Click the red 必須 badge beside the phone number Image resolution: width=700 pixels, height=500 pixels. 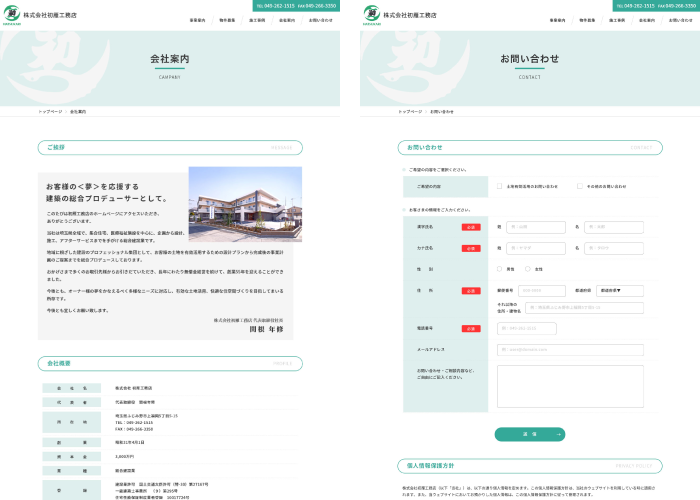coord(471,329)
